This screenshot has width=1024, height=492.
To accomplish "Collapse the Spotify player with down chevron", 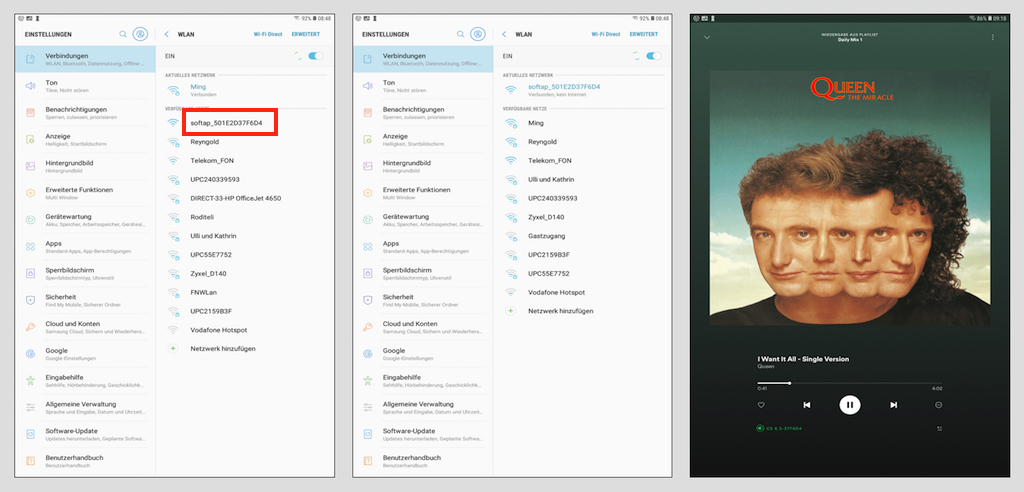I will coord(707,37).
